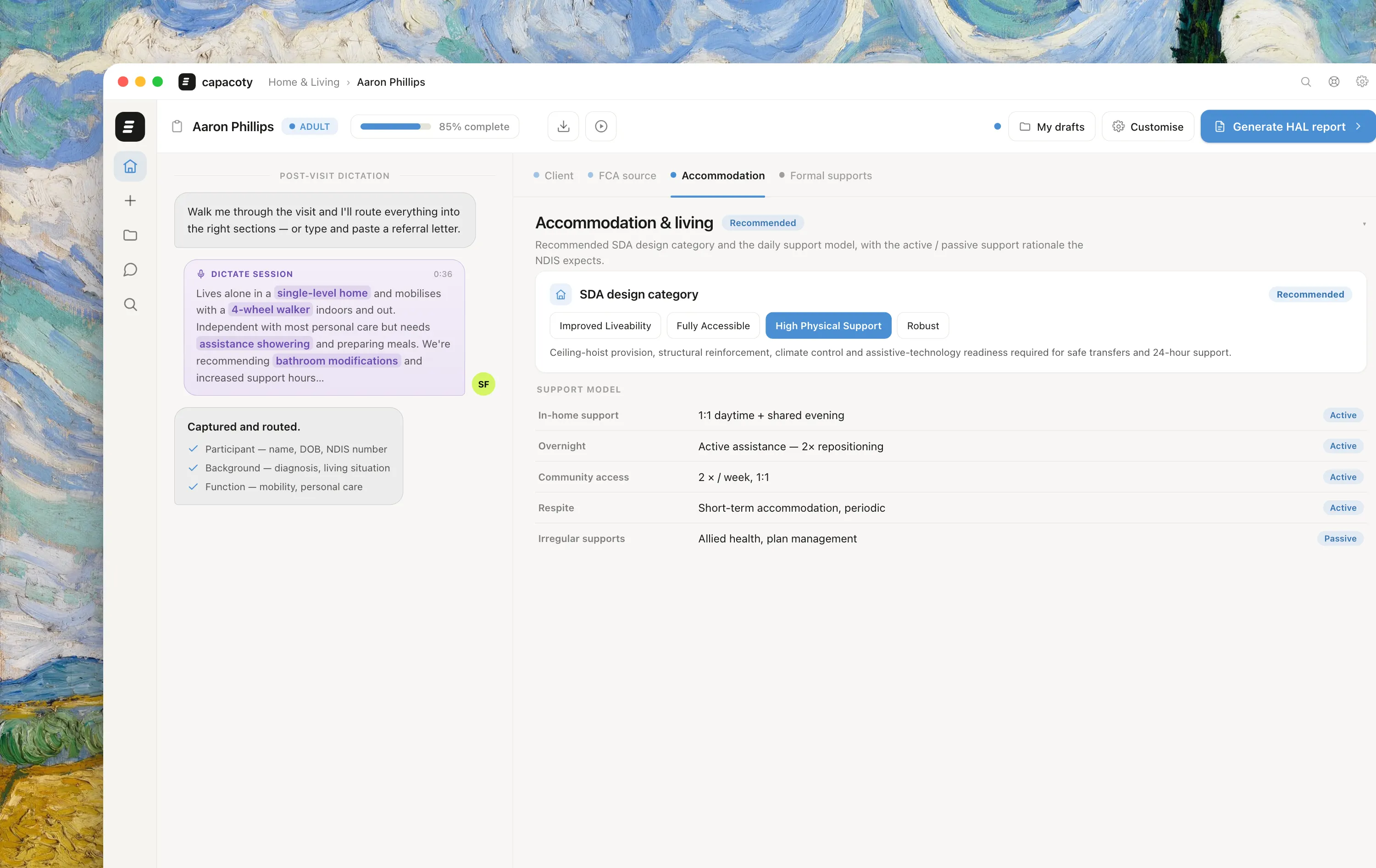Image resolution: width=1376 pixels, height=868 pixels.
Task: Click the clipboard icon beside Aaron Phillips
Action: [x=177, y=126]
